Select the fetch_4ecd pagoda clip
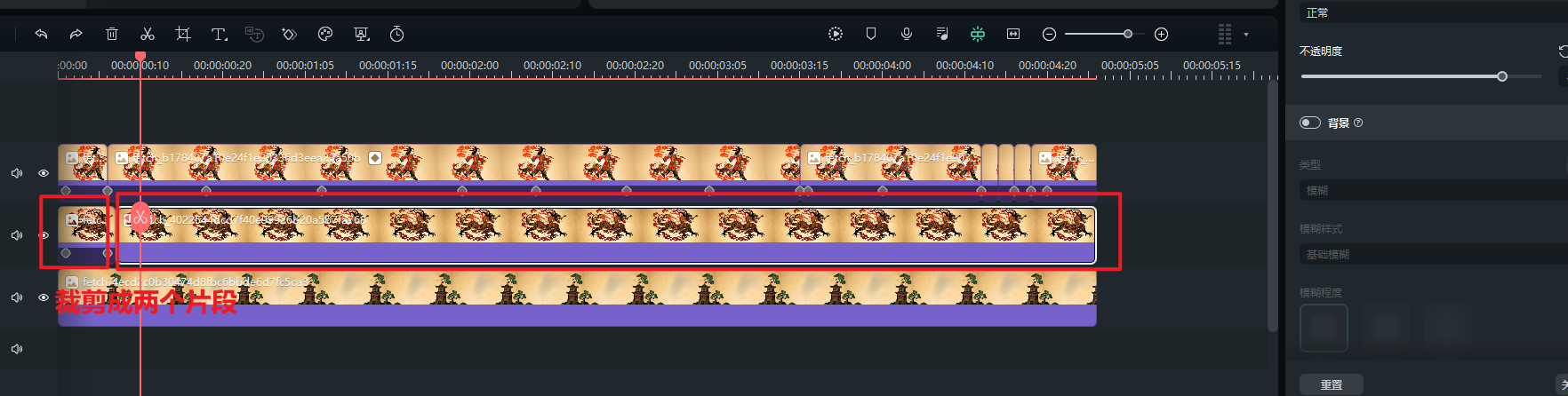This screenshot has width=1568, height=396. [578, 298]
